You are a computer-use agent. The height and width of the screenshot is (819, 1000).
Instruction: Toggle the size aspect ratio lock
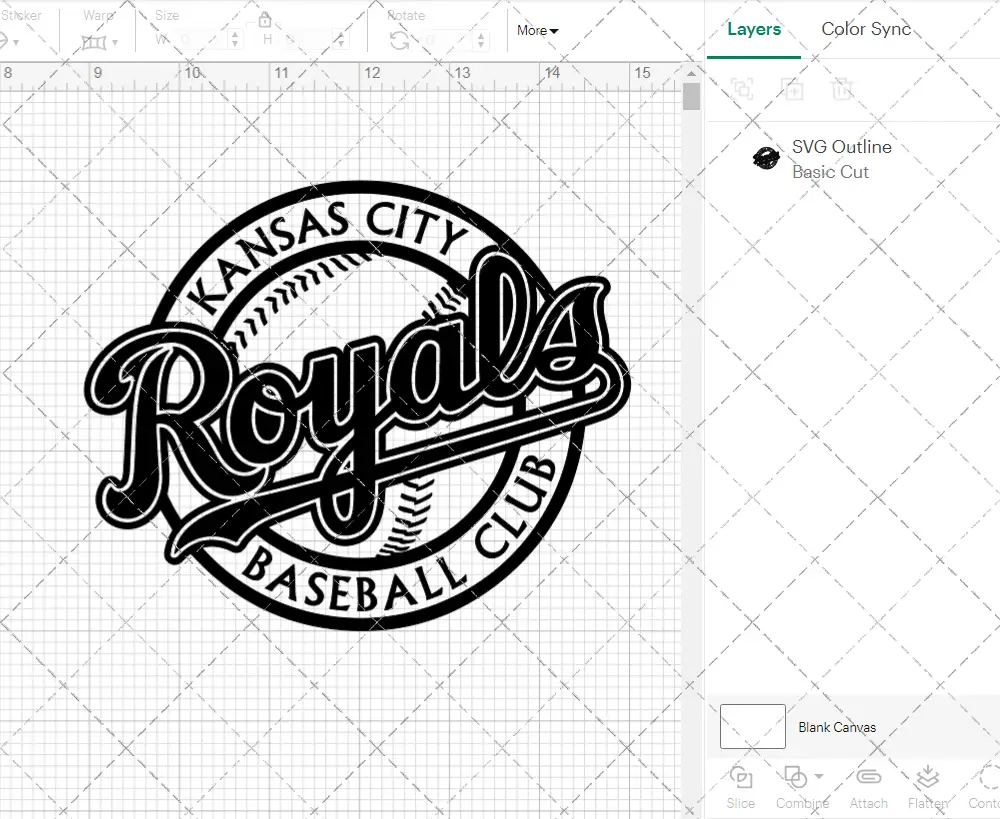[x=265, y=19]
